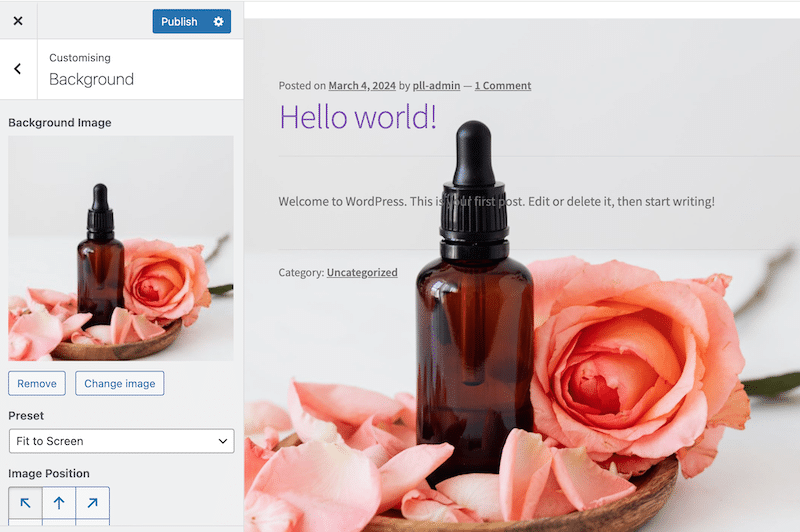
Task: Open the pll-admin author link
Action: (436, 86)
